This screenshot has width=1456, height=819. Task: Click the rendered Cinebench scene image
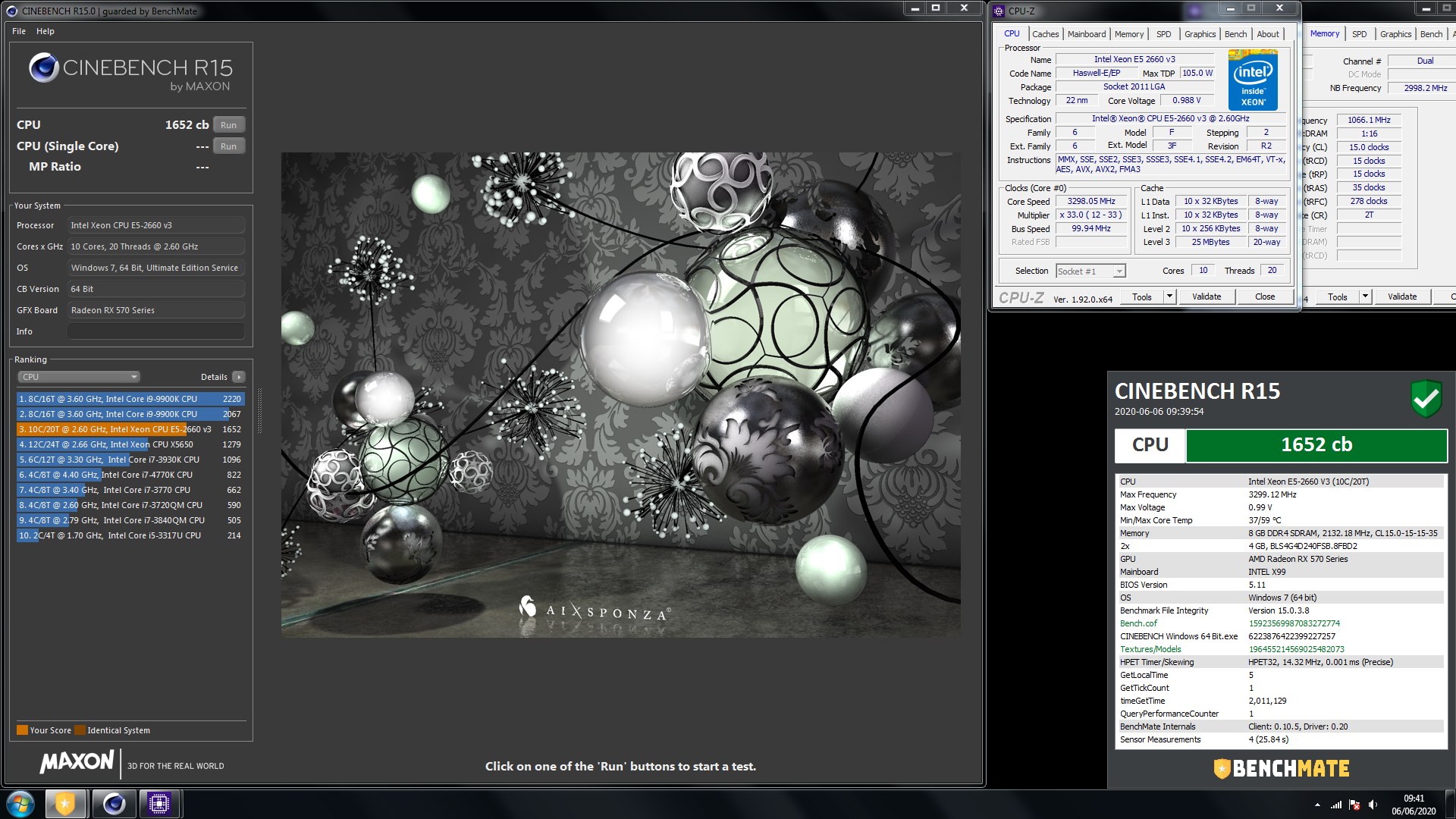[620, 394]
